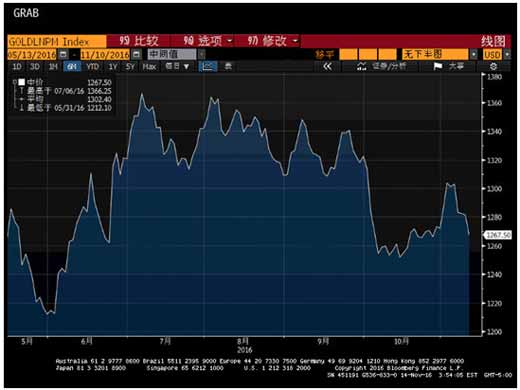
Task: Select the table view icon
Action: point(228,66)
